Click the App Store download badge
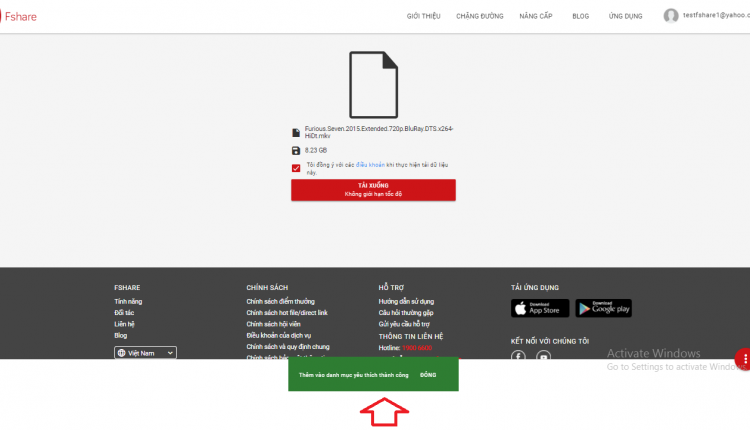 click(x=540, y=309)
